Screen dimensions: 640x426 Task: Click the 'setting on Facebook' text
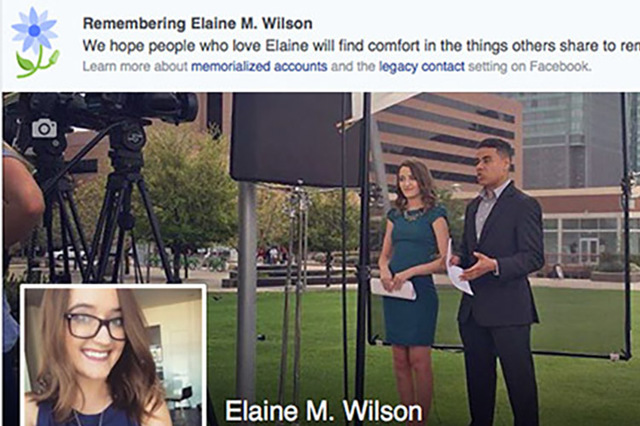(x=529, y=66)
